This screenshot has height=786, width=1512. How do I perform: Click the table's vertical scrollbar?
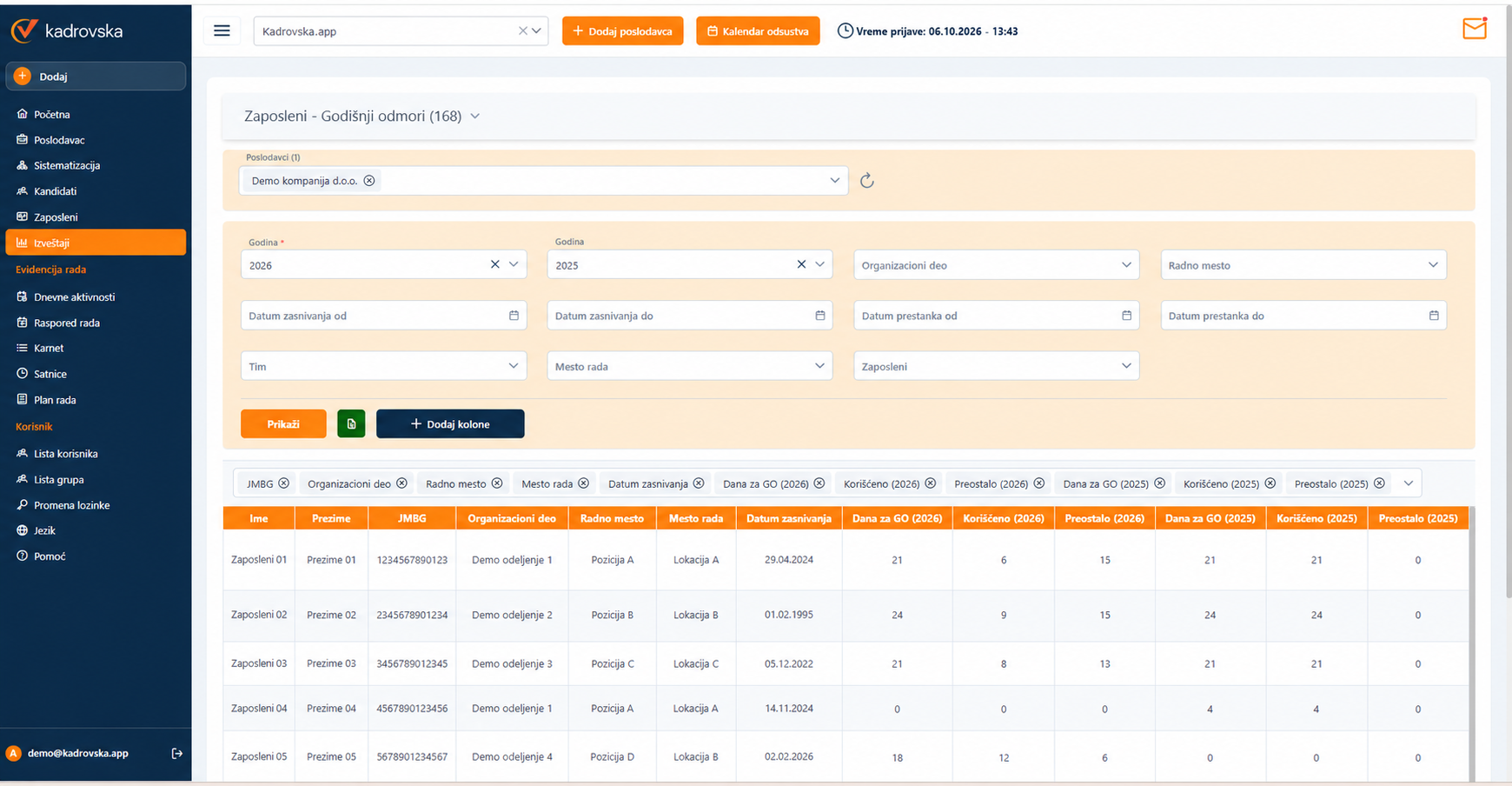coord(1472,643)
